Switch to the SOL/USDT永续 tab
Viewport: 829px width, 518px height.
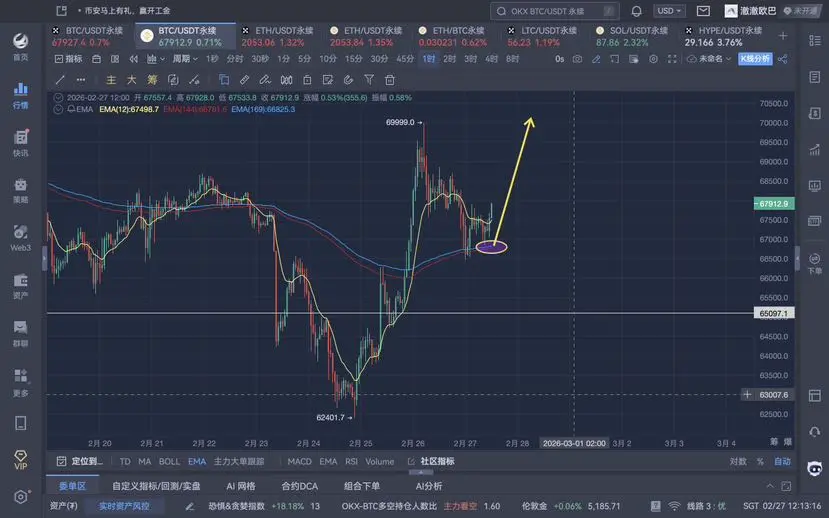tap(632, 36)
